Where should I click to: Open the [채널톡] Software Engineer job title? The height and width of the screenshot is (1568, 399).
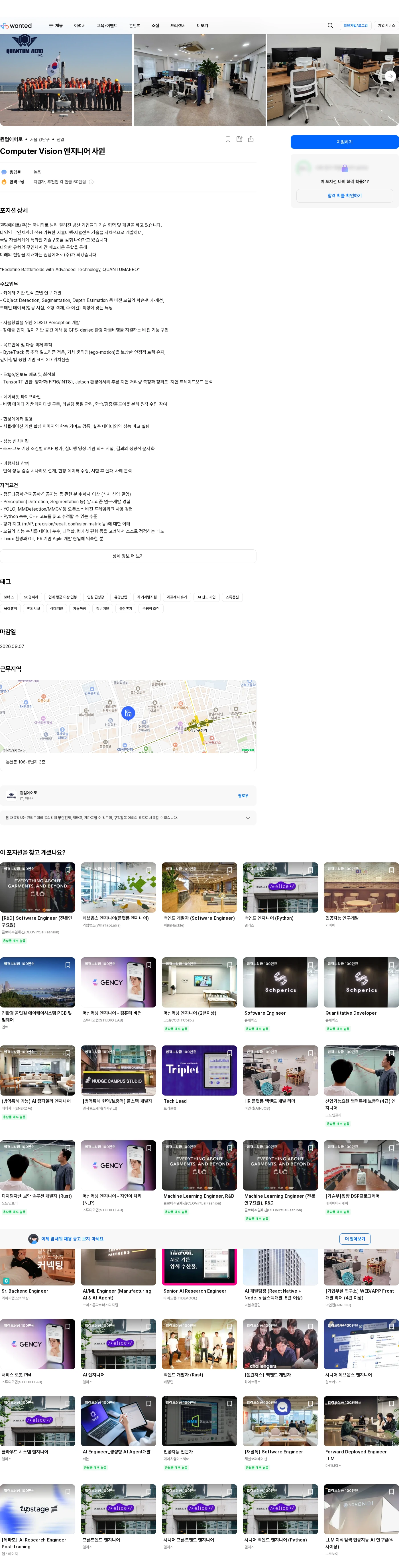click(274, 1452)
